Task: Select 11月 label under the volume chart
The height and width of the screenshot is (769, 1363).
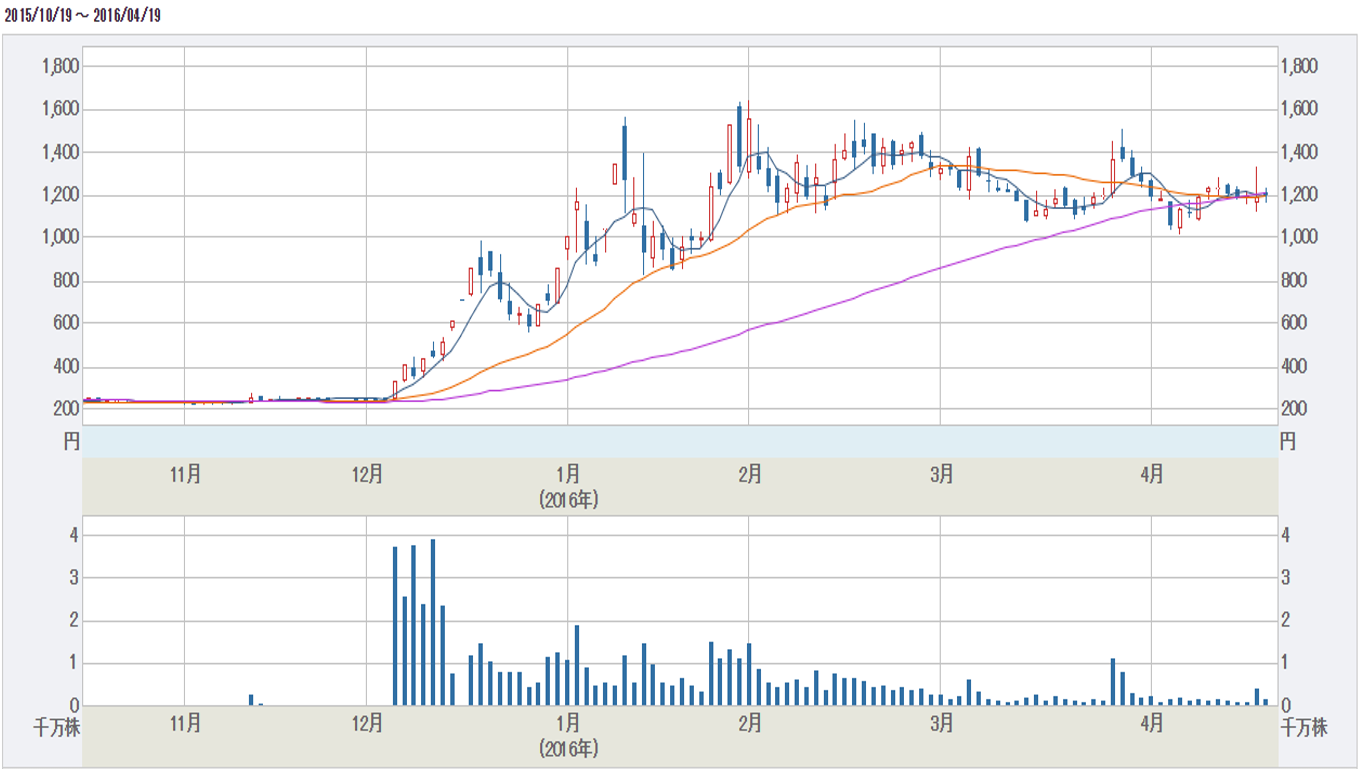Action: [185, 723]
